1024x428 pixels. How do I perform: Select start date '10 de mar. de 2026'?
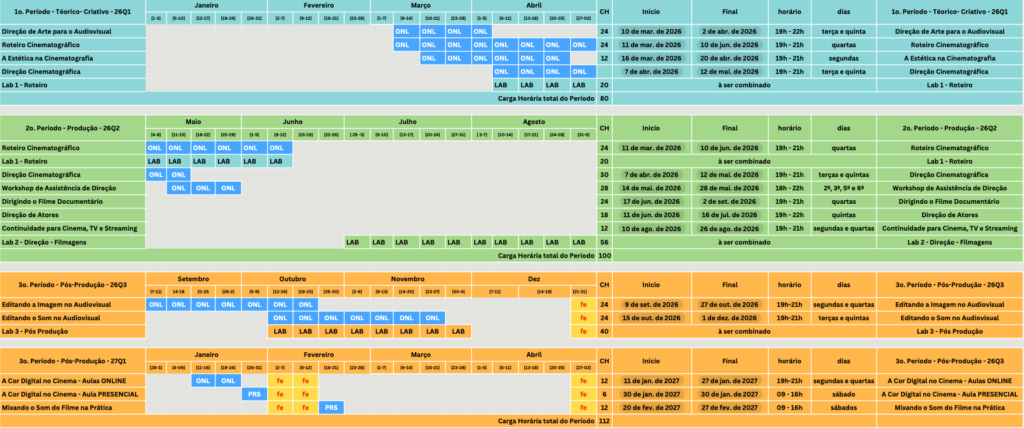click(651, 31)
